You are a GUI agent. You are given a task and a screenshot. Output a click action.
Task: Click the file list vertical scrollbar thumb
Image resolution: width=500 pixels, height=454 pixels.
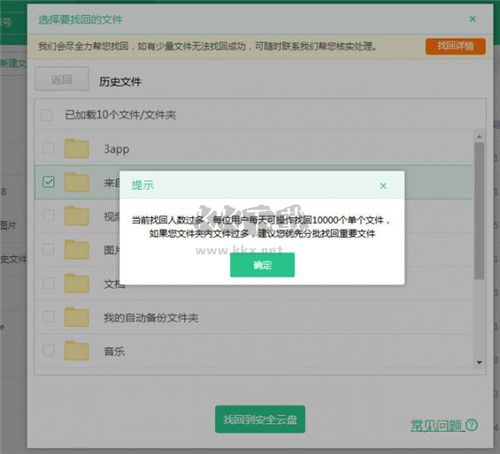[x=479, y=211]
